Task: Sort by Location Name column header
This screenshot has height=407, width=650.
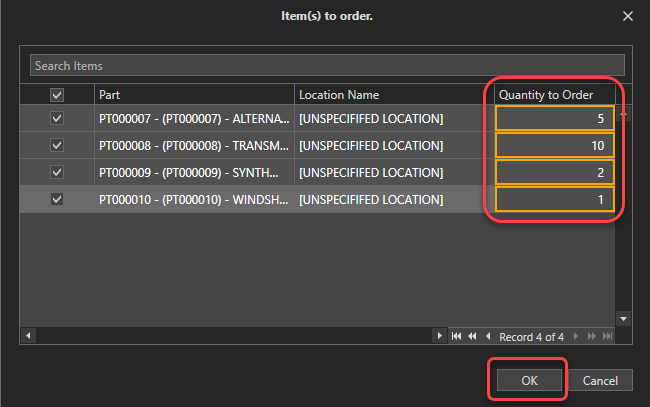Action: 394,95
